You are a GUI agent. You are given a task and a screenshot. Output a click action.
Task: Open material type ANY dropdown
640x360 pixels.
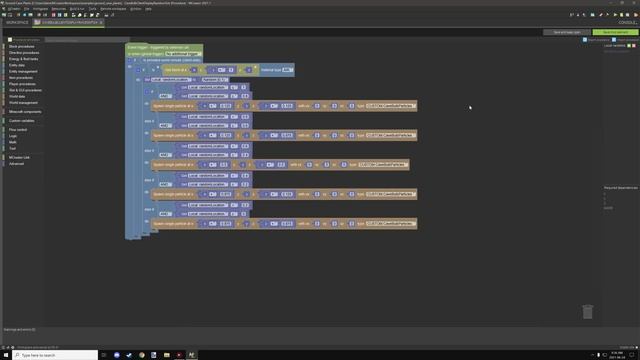click(287, 70)
